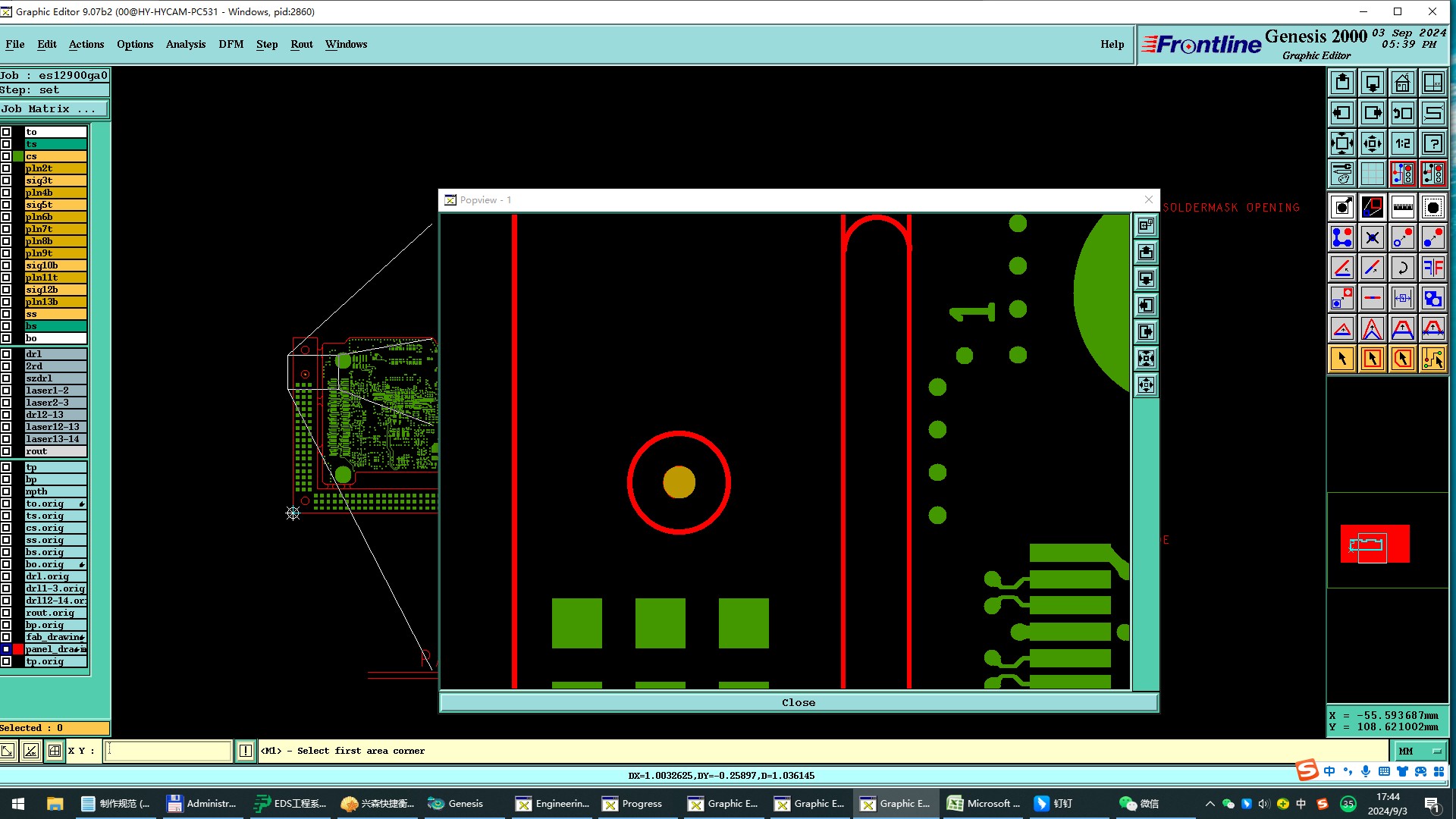Click the rotate arc edit tool
This screenshot has height=819, width=1456.
click(x=1402, y=268)
